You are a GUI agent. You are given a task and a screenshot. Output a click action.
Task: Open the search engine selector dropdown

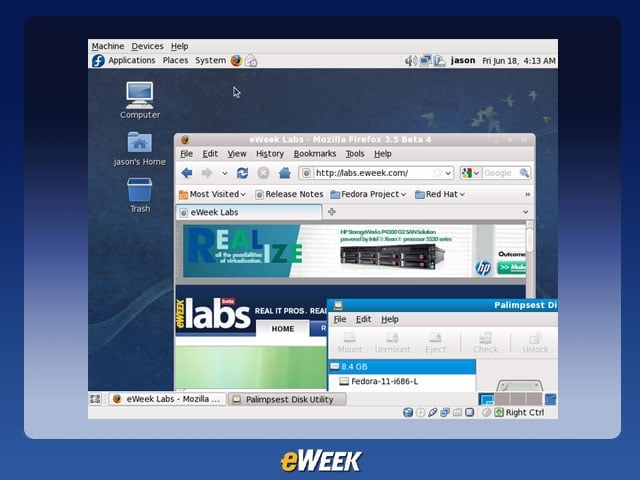click(x=470, y=173)
